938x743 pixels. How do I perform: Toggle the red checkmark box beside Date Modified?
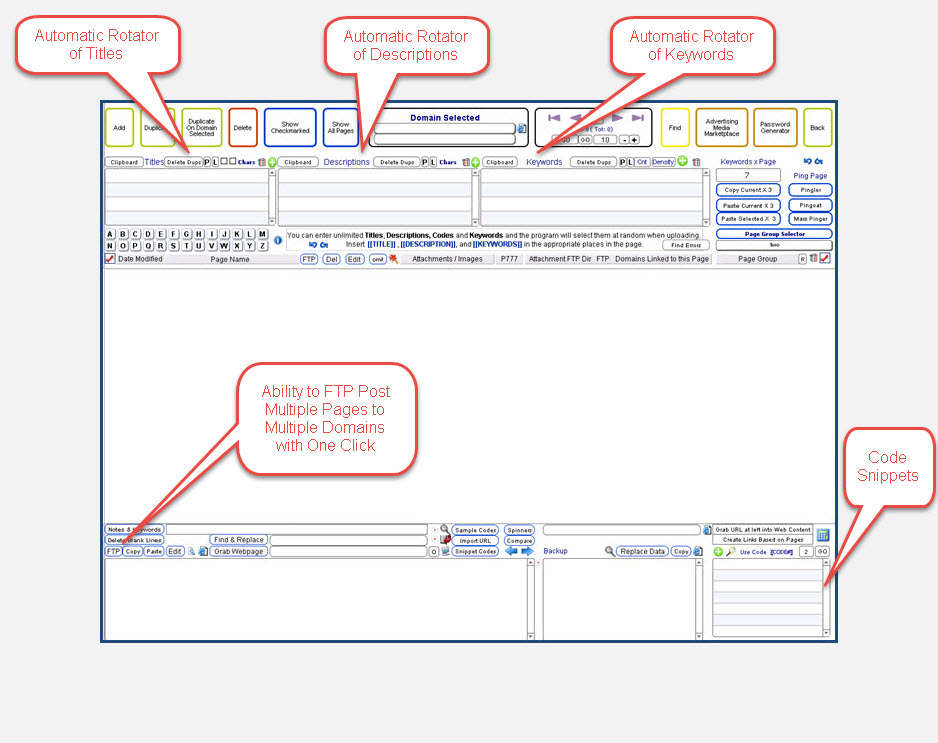click(110, 259)
